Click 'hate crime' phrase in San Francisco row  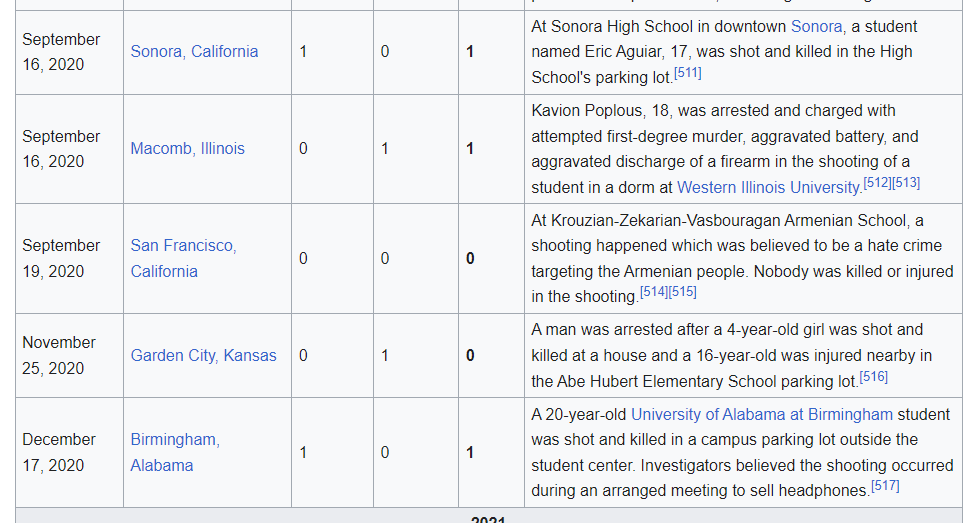point(901,246)
